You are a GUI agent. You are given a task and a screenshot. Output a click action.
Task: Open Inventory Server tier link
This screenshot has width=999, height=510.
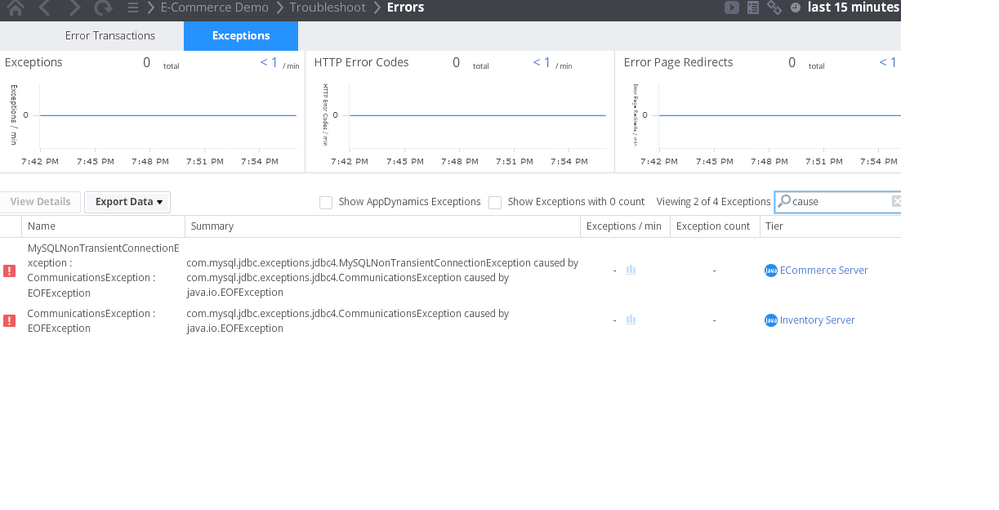tap(817, 320)
